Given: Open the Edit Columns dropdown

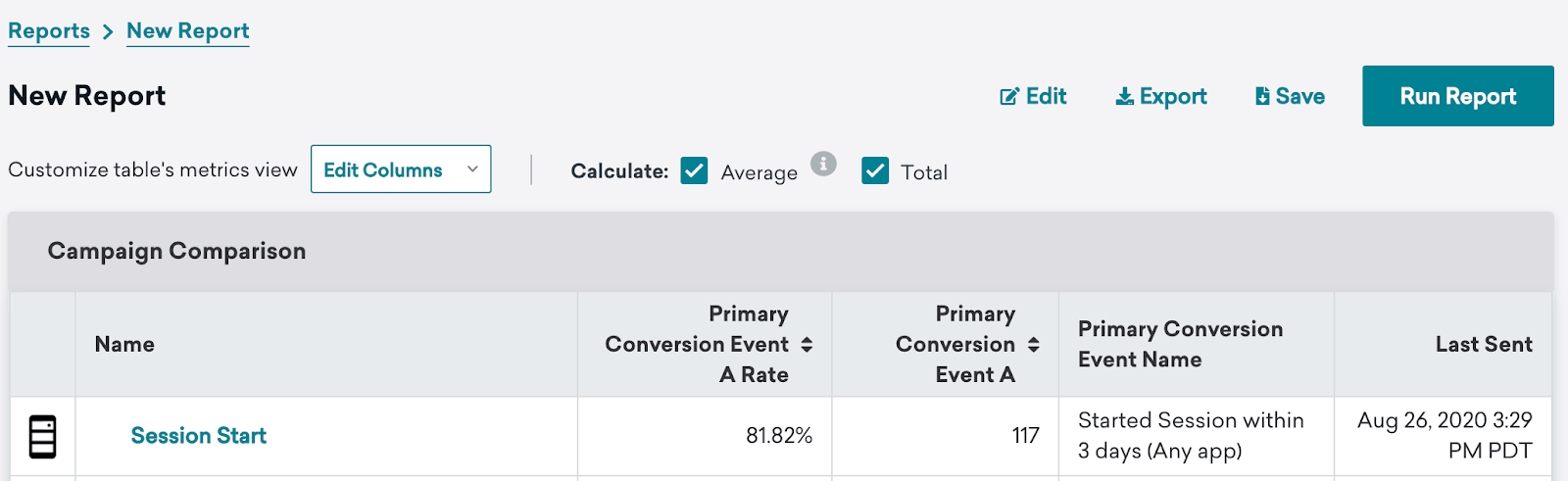Looking at the screenshot, I should point(401,169).
